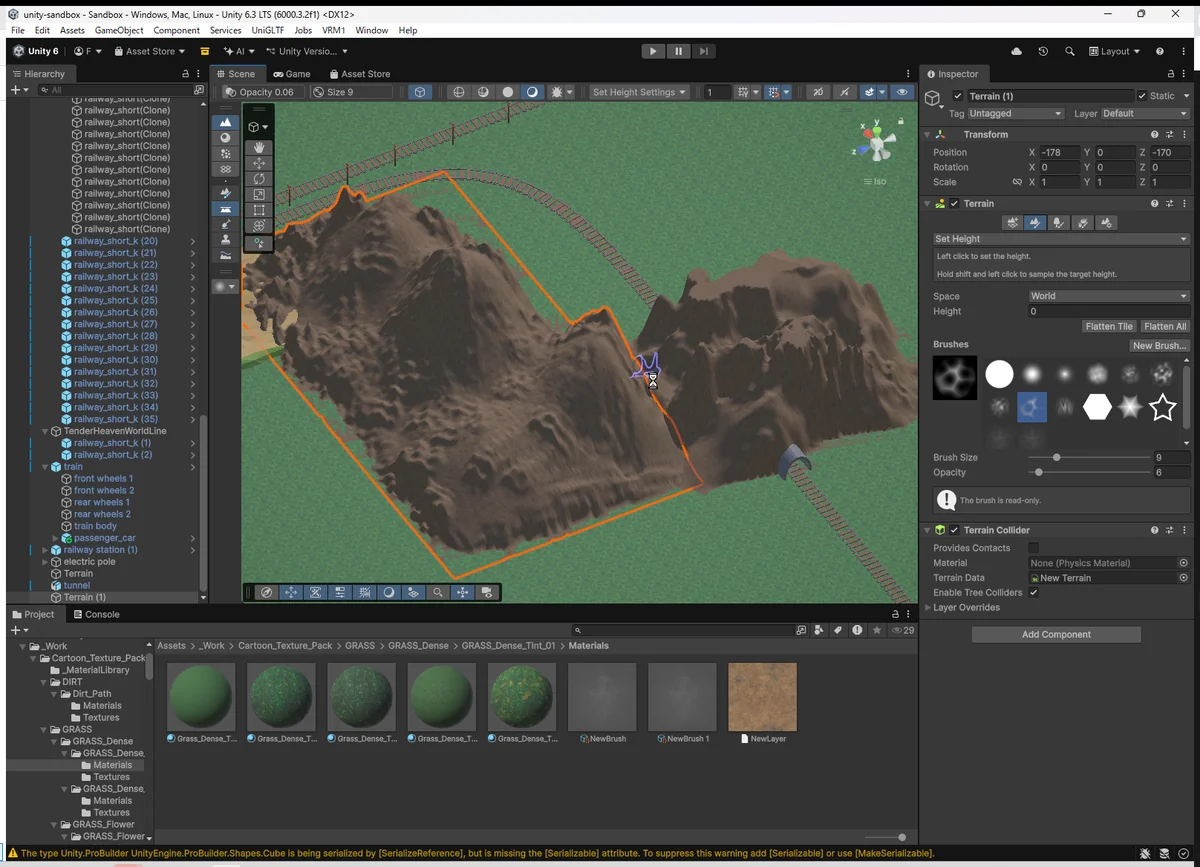Click the Flatten All button
This screenshot has width=1200, height=867.
1164,327
